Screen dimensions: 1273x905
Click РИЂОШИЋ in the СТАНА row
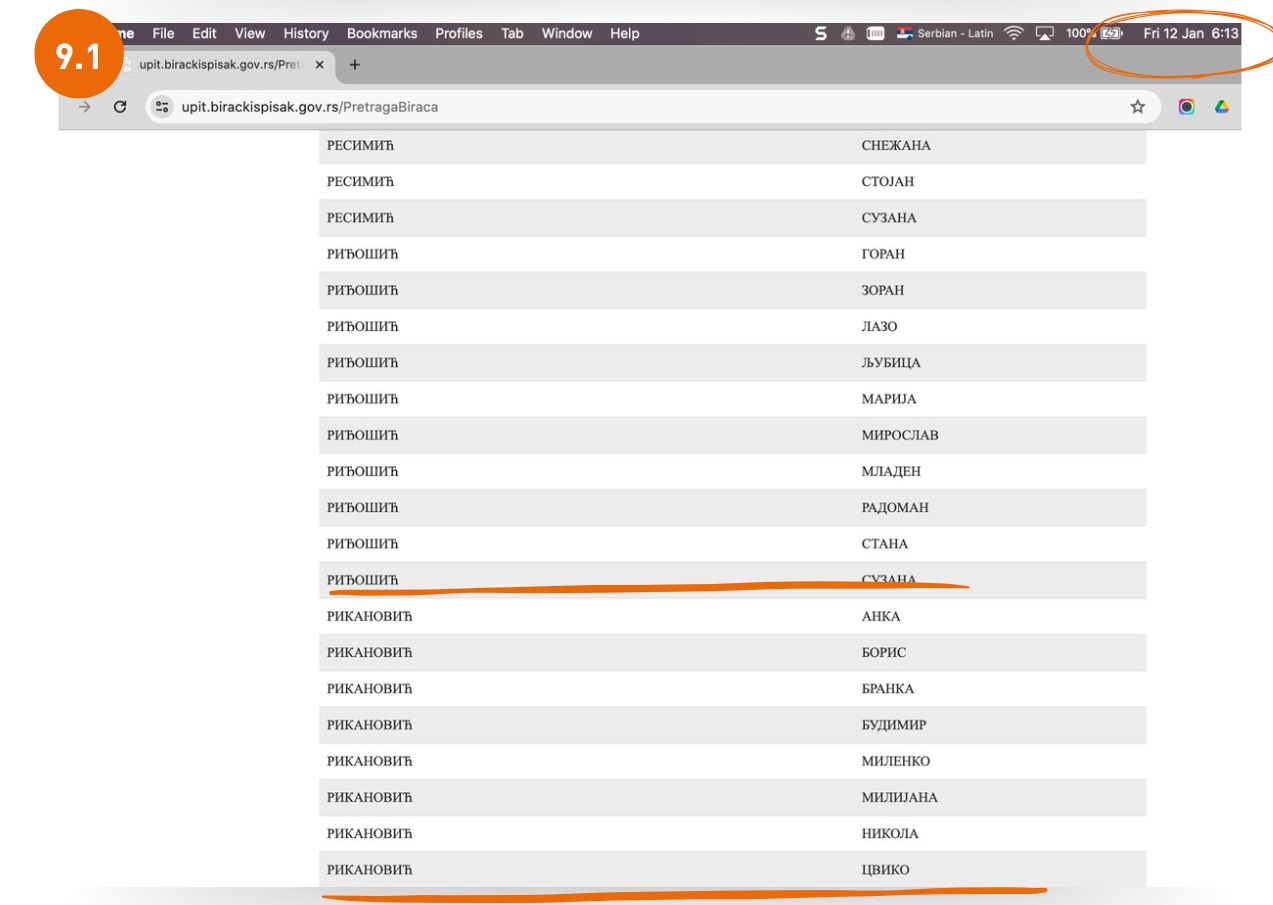(x=363, y=544)
